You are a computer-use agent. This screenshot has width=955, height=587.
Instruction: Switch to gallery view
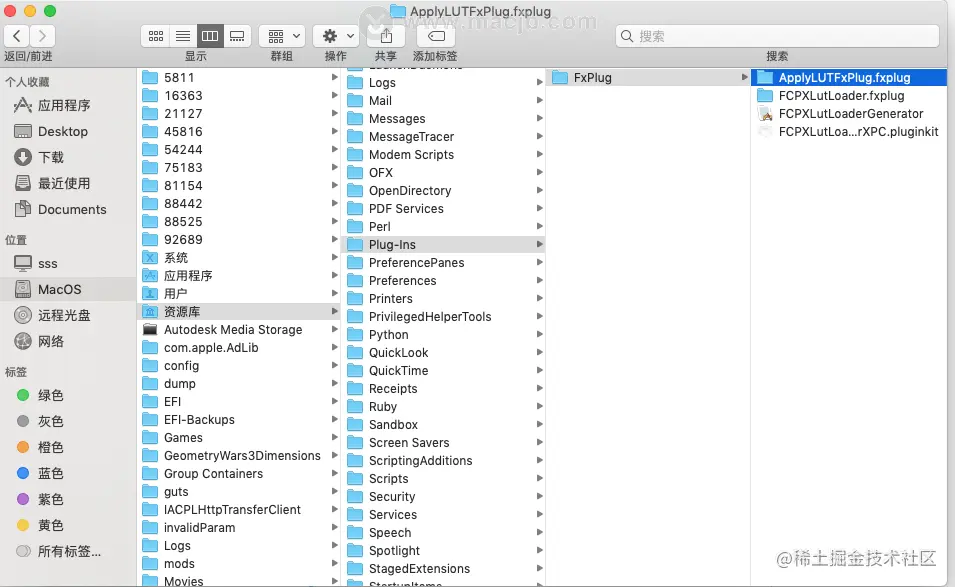[x=237, y=36]
